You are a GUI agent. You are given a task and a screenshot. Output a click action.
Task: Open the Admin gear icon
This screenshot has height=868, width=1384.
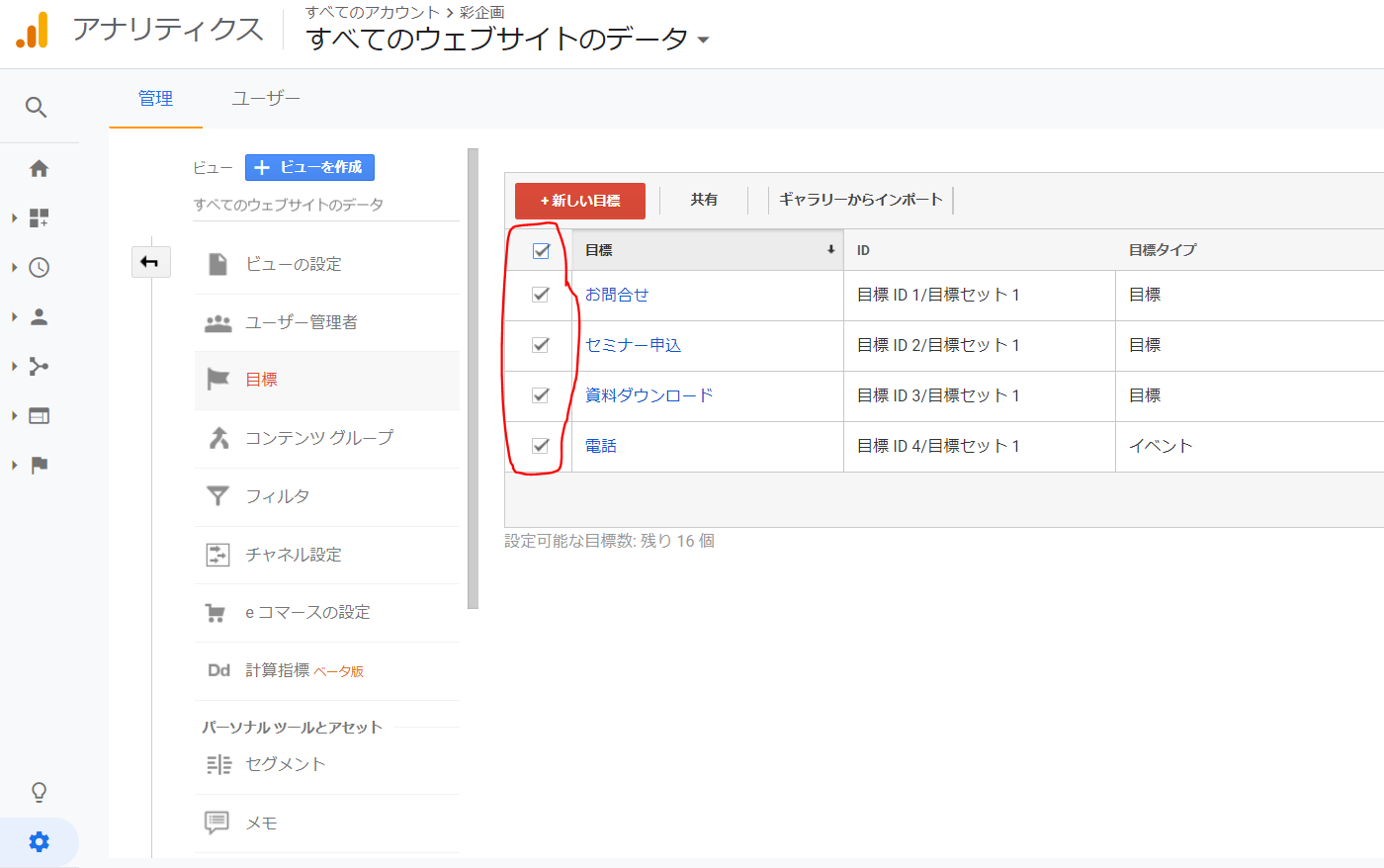click(x=39, y=842)
